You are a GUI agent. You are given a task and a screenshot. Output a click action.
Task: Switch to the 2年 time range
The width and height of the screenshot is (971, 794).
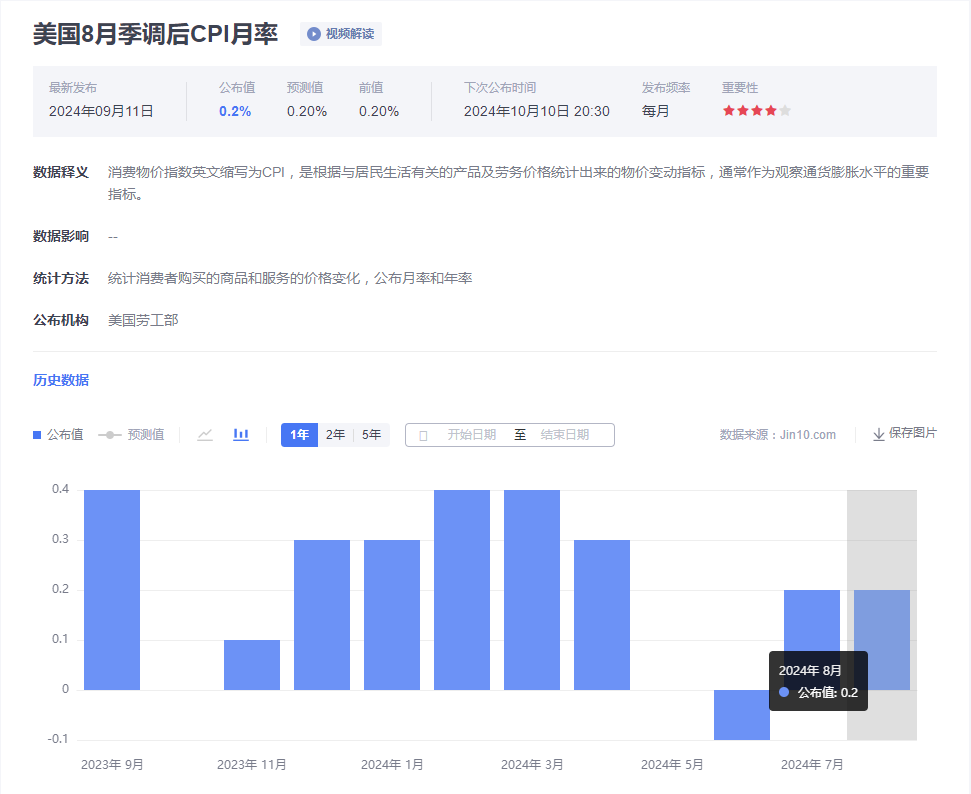point(335,435)
